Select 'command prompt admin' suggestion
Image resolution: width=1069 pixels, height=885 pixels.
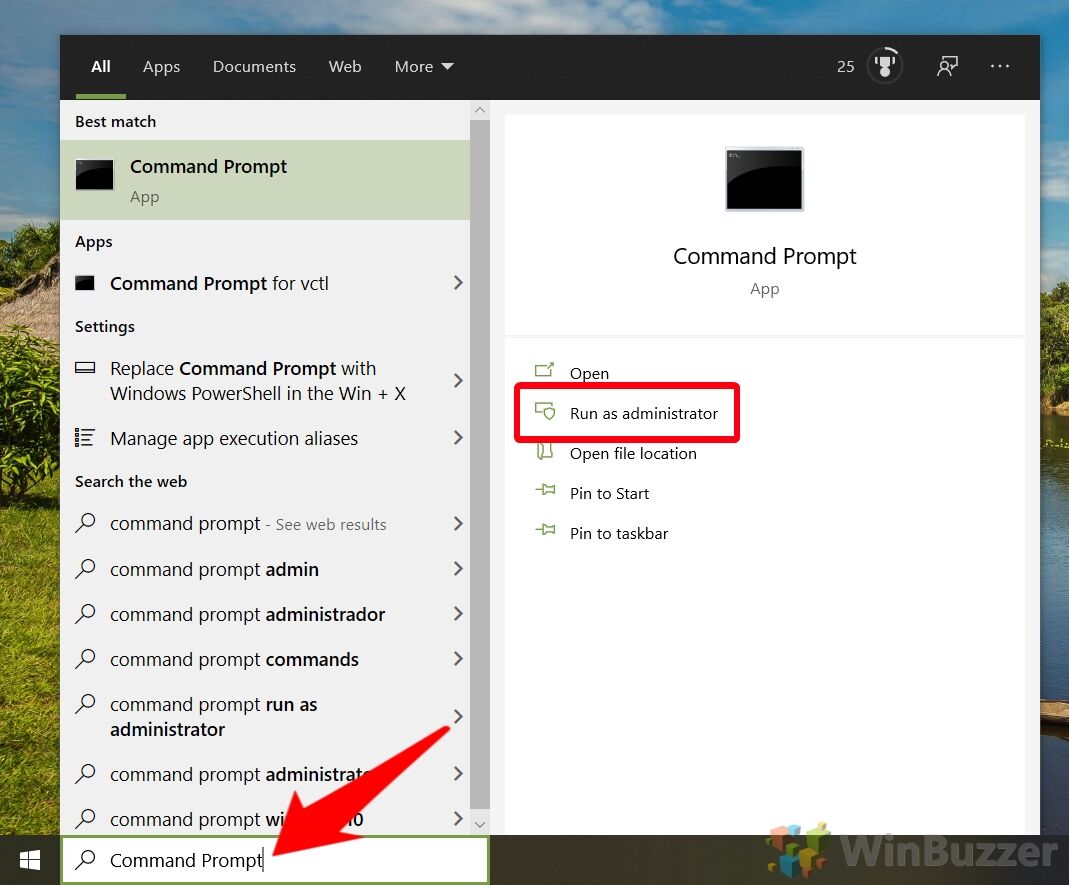265,569
